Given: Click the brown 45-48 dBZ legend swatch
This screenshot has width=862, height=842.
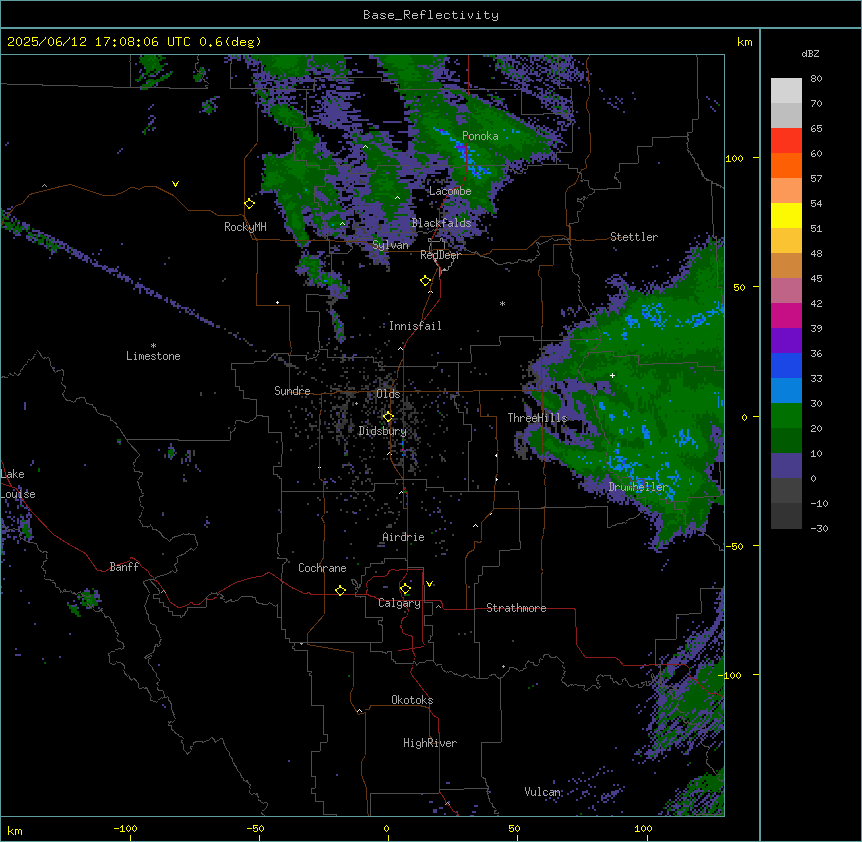Looking at the screenshot, I should [x=786, y=265].
